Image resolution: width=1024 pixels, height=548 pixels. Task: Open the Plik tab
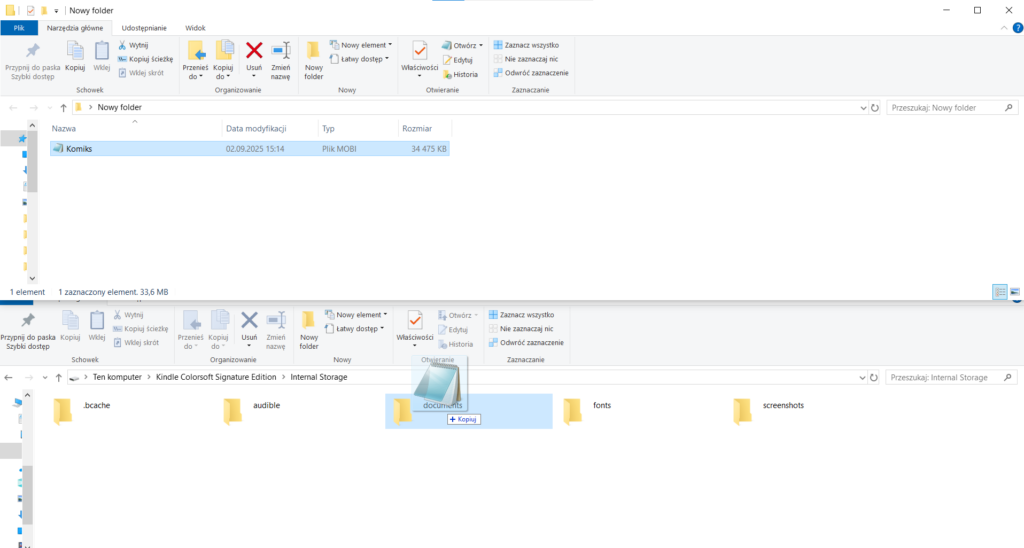pyautogui.click(x=19, y=28)
